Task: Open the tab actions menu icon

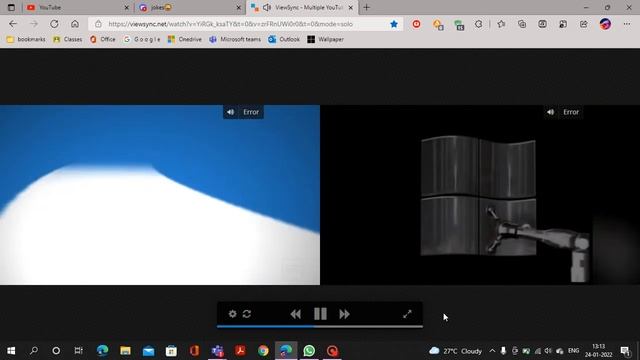Action: click(x=11, y=7)
